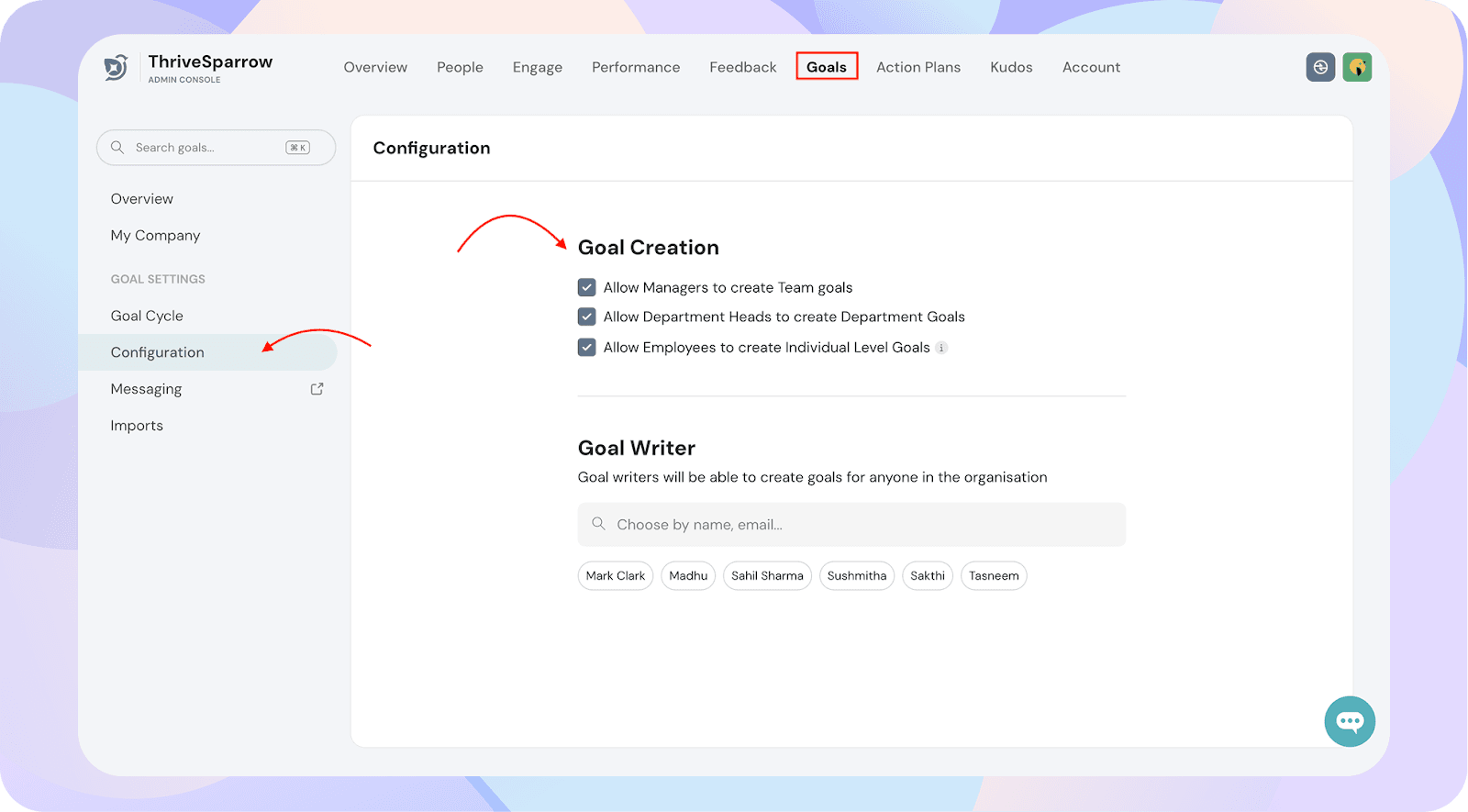
Task: Click the magnifier icon in Search goals
Action: pyautogui.click(x=117, y=148)
